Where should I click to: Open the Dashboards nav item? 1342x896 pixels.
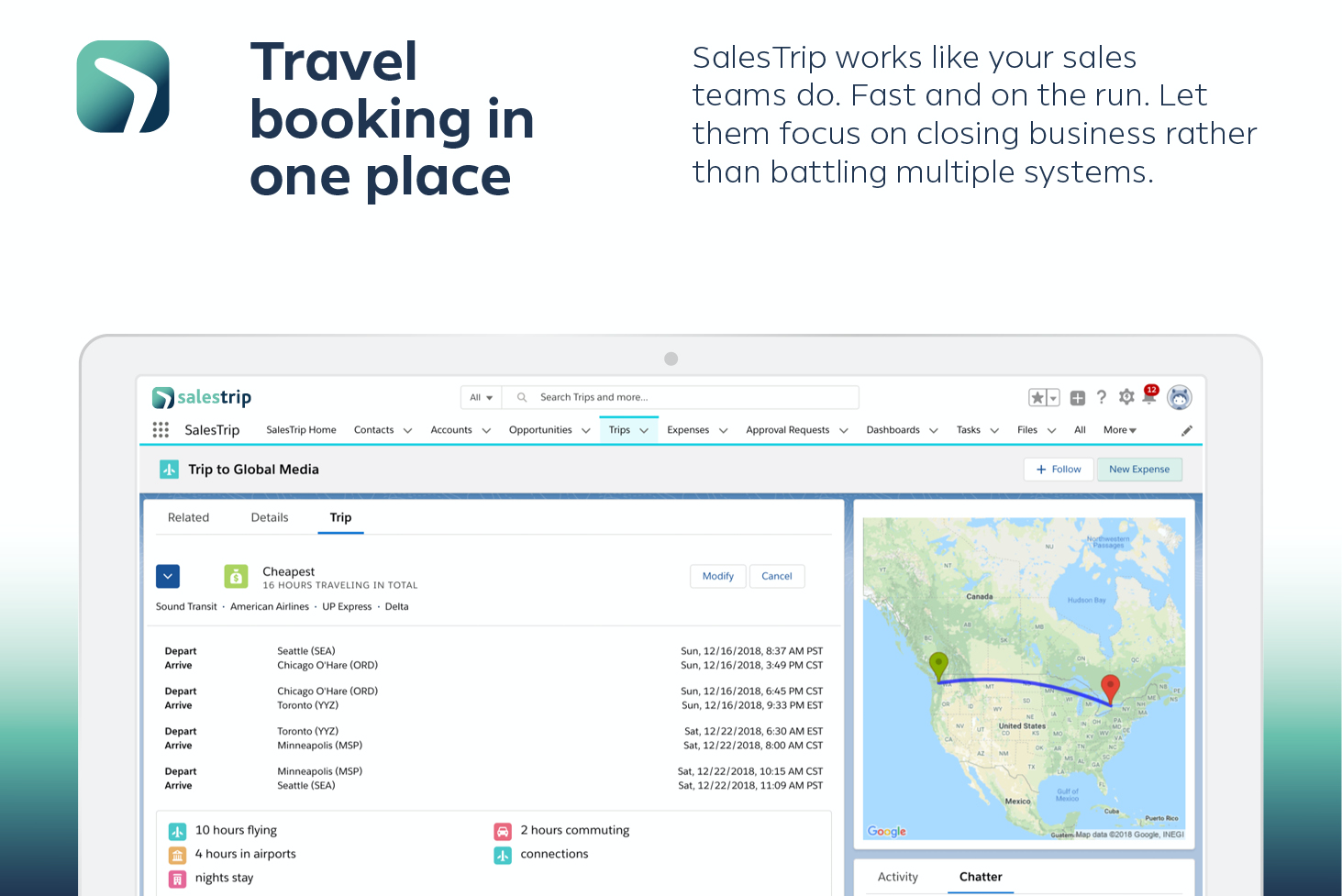893,430
